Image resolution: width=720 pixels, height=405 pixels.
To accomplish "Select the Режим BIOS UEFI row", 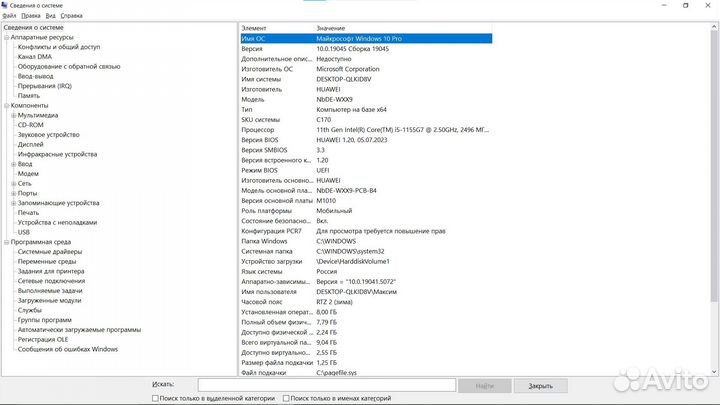I will tap(366, 170).
